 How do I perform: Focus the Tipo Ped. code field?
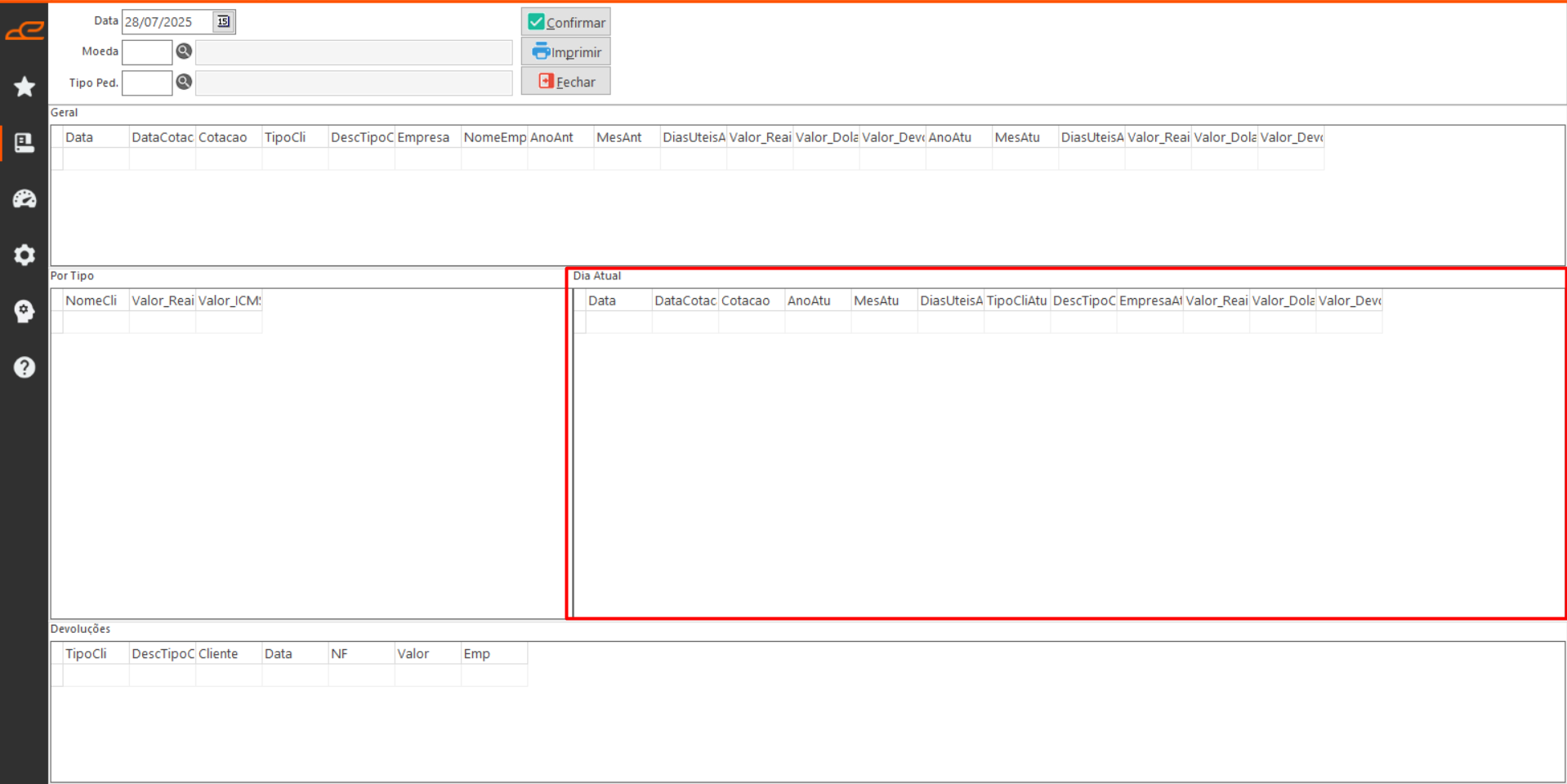[147, 82]
